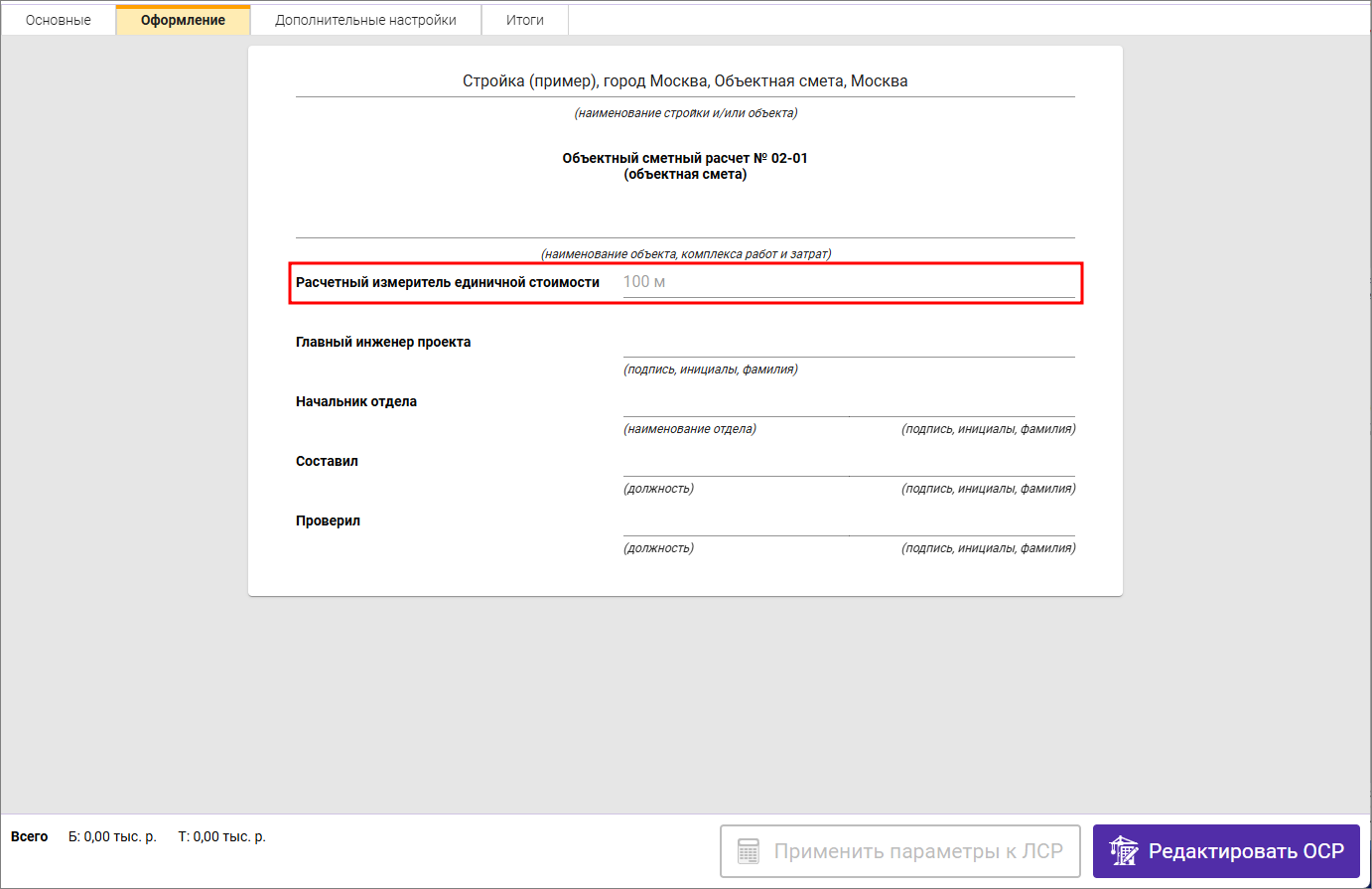The width and height of the screenshot is (1372, 889).
Task: Select the Оформление tab
Action: tap(183, 20)
